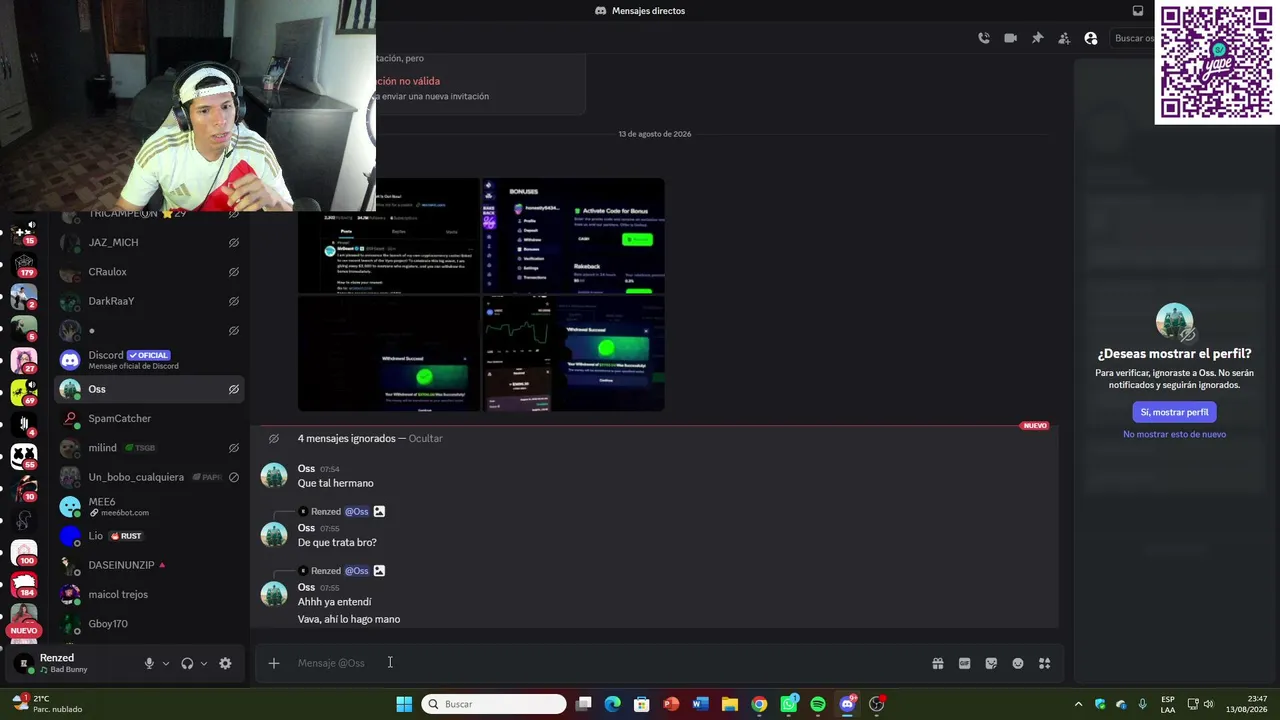Viewport: 1280px width, 720px height.
Task: Select the Oss direct message
Action: point(149,389)
